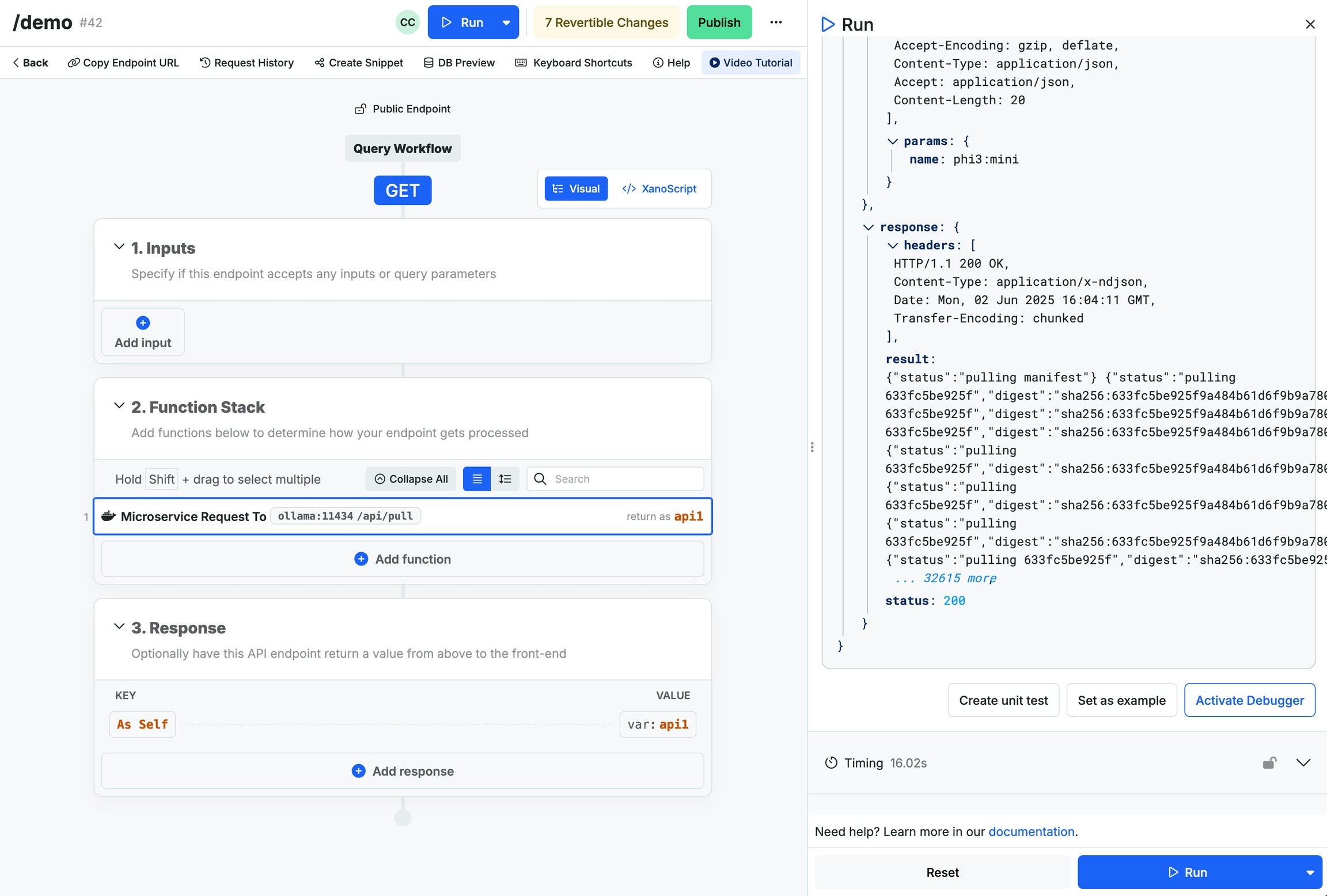Click the Publish button
Image resolution: width=1327 pixels, height=896 pixels.
(x=719, y=22)
